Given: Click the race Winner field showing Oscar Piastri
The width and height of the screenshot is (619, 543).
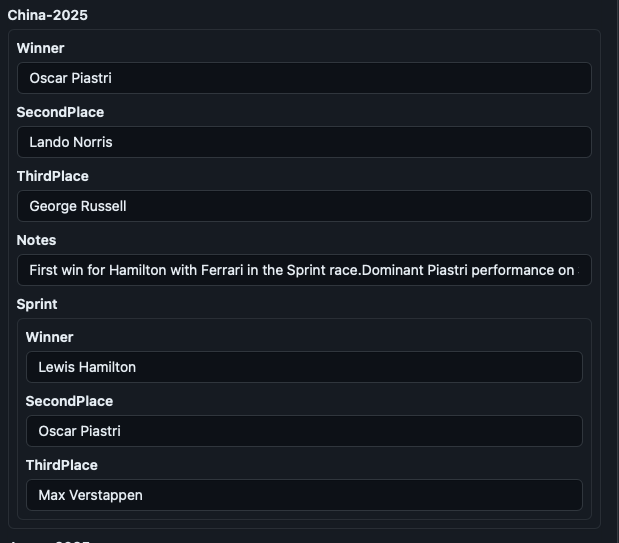Looking at the screenshot, I should pos(304,78).
